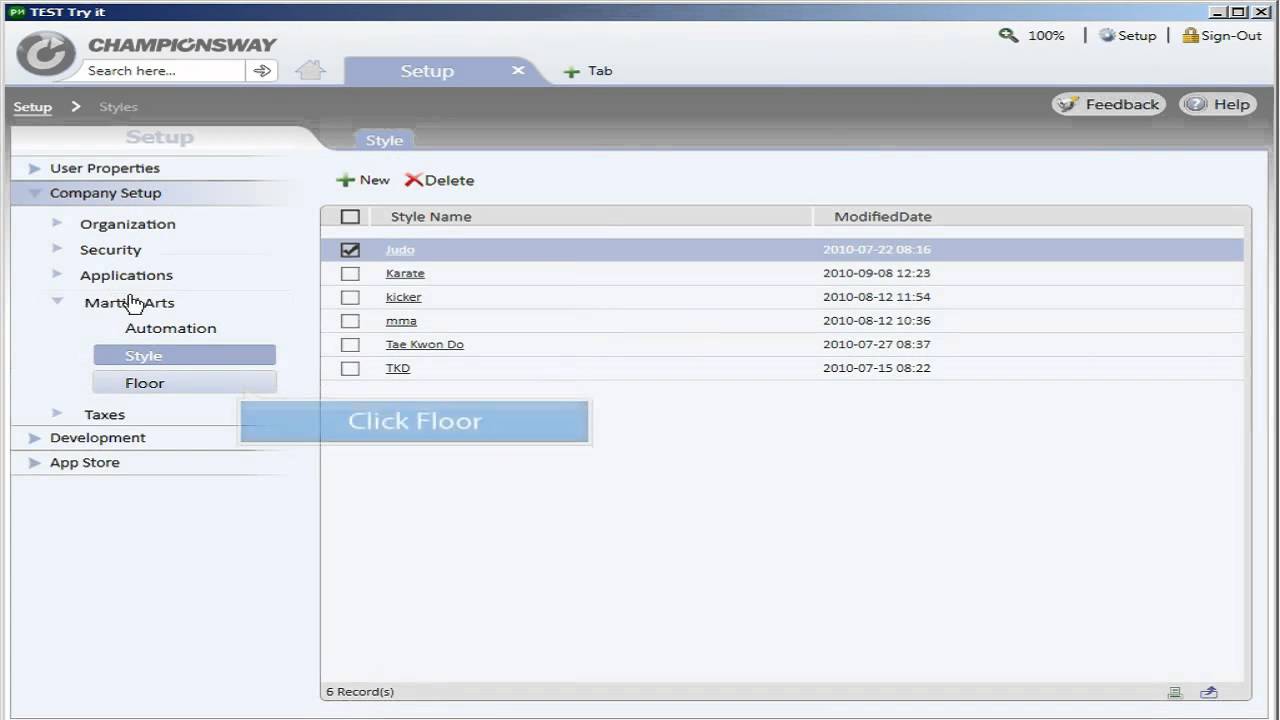Open the Help button
The height and width of the screenshot is (720, 1280).
pyautogui.click(x=1218, y=104)
